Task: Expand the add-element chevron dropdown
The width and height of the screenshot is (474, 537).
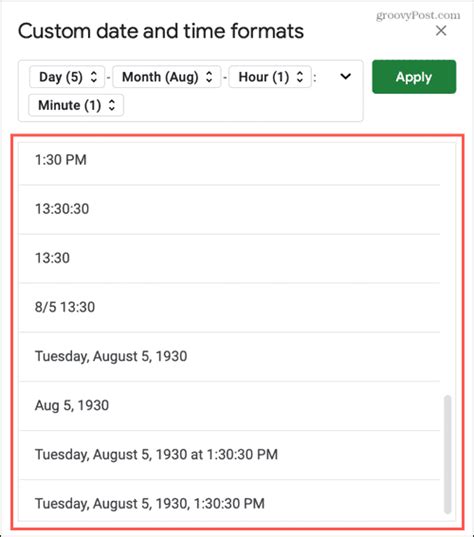Action: [x=345, y=76]
